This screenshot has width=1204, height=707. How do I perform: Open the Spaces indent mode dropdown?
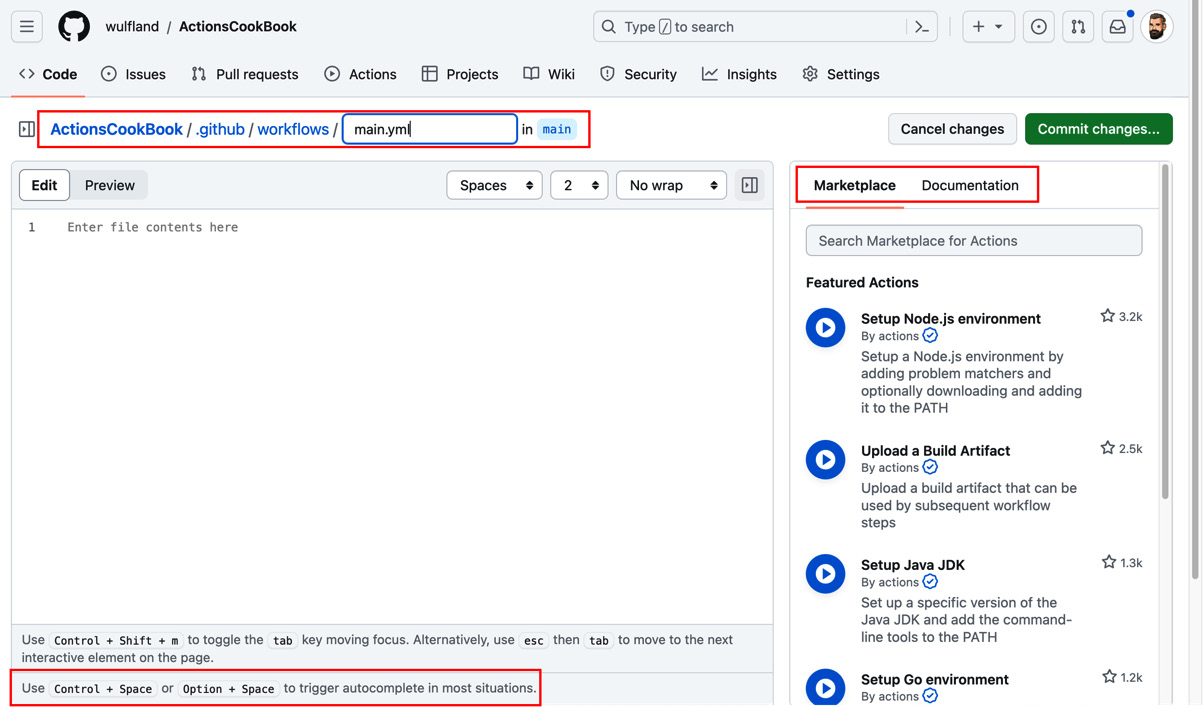tap(494, 185)
